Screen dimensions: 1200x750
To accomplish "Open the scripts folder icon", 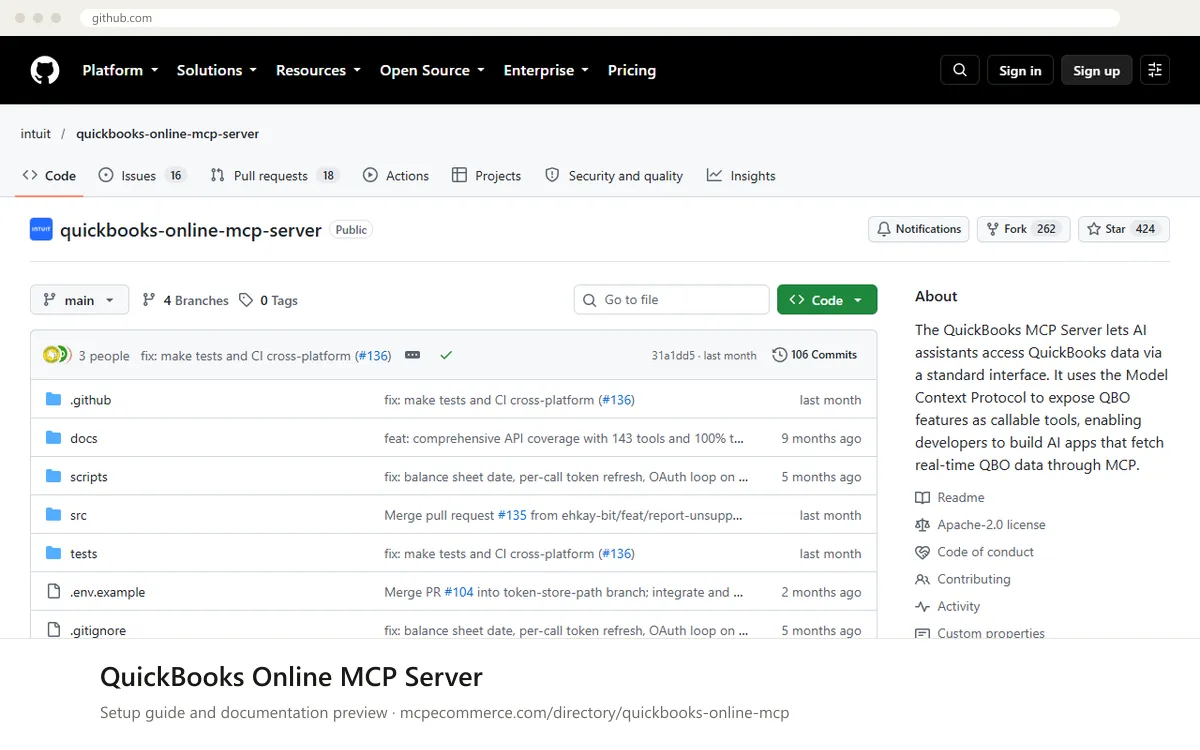I will point(54,477).
